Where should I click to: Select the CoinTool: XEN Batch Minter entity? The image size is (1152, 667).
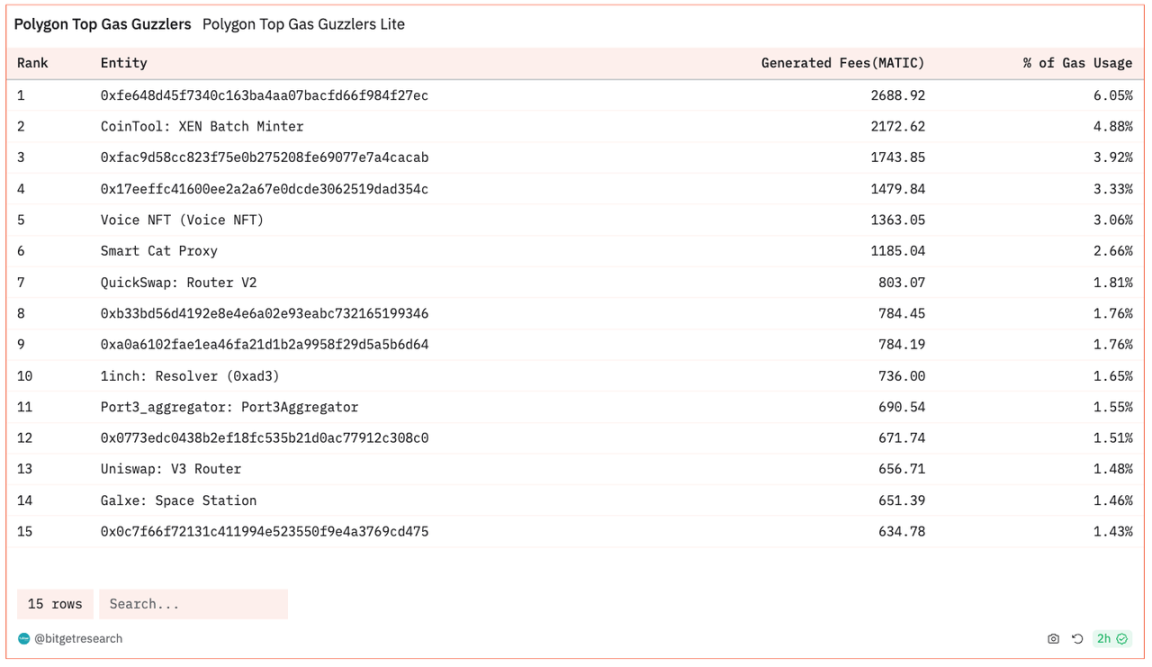202,127
